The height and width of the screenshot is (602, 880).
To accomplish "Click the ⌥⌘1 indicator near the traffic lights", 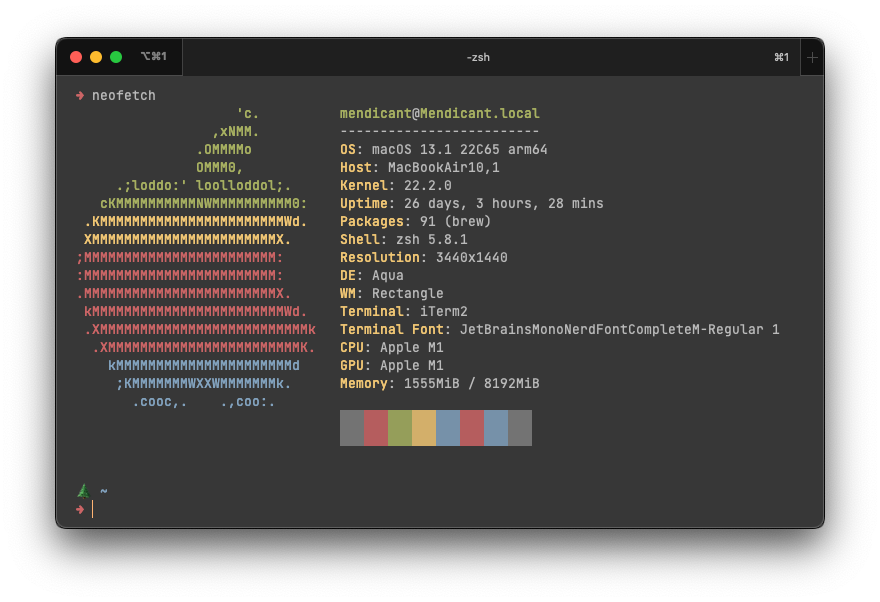I will pos(155,57).
